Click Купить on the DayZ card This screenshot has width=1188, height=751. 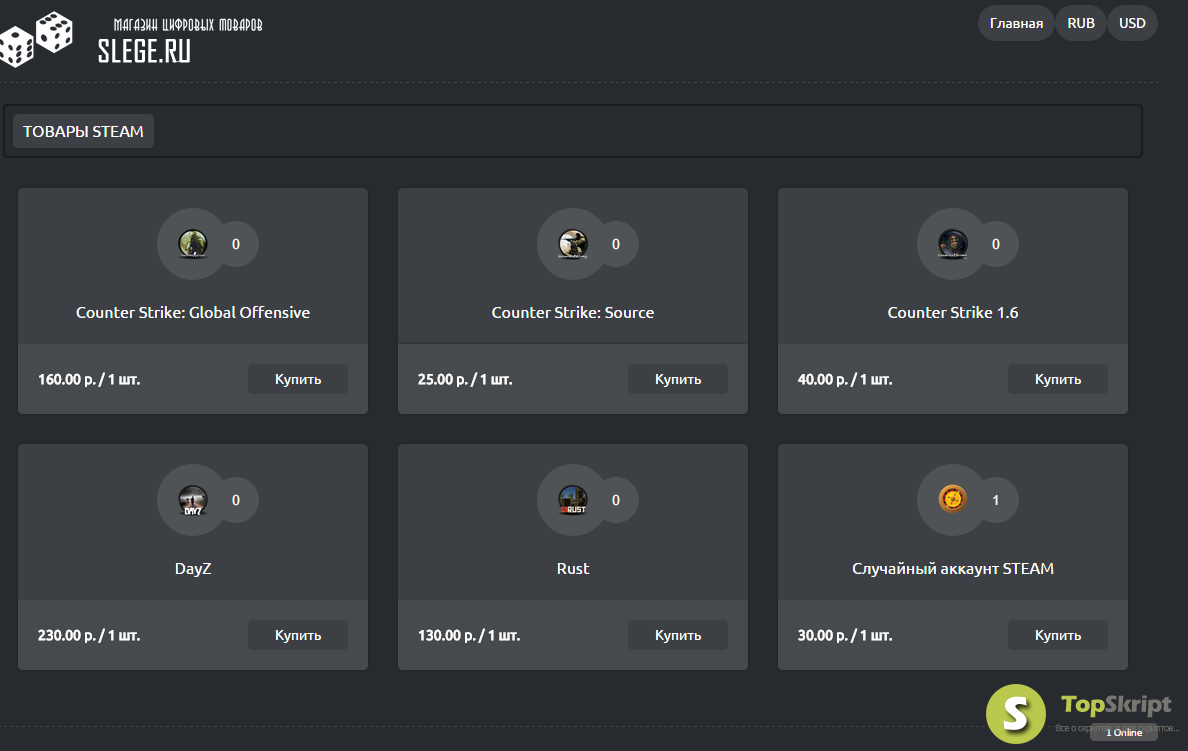point(298,635)
